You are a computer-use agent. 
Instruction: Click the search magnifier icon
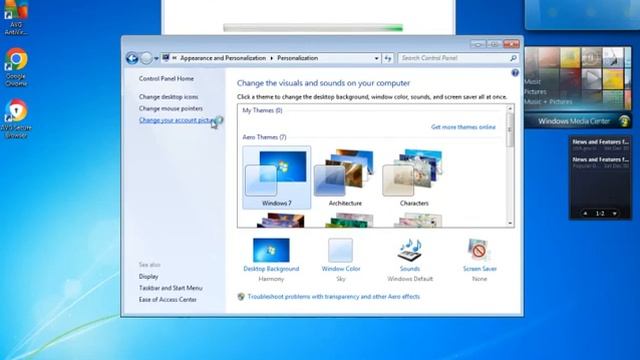(x=513, y=58)
